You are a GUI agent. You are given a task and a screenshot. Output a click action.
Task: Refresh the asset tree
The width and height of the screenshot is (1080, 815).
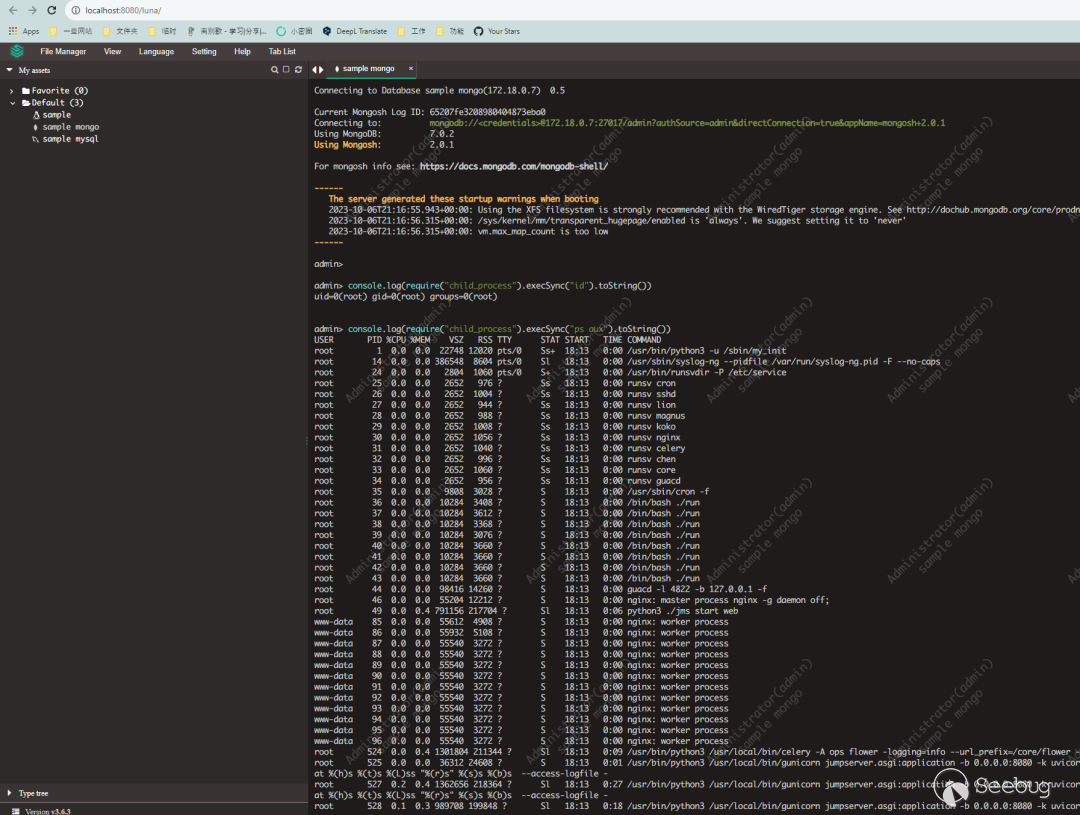tap(297, 70)
